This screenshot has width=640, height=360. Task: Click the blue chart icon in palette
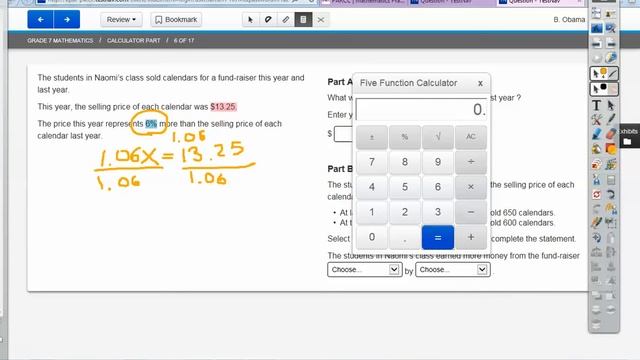coord(596,28)
